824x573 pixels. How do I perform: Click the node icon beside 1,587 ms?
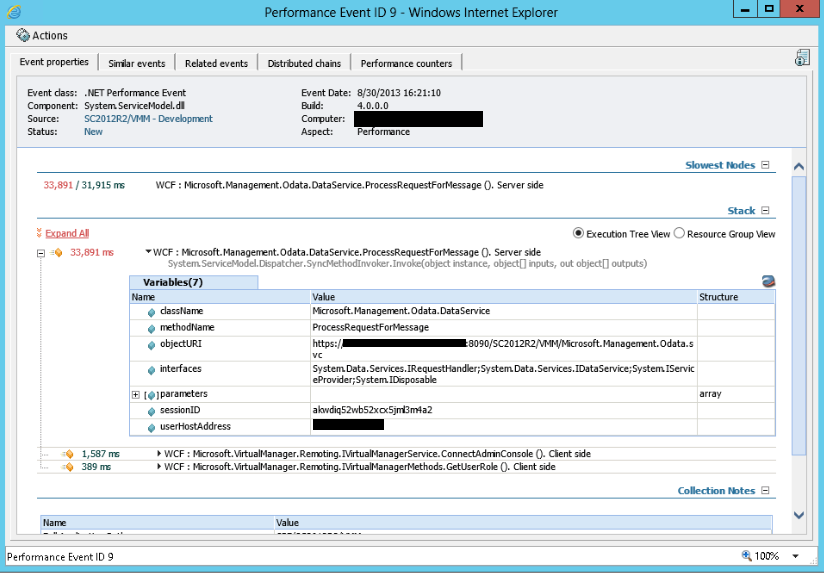tap(68, 454)
